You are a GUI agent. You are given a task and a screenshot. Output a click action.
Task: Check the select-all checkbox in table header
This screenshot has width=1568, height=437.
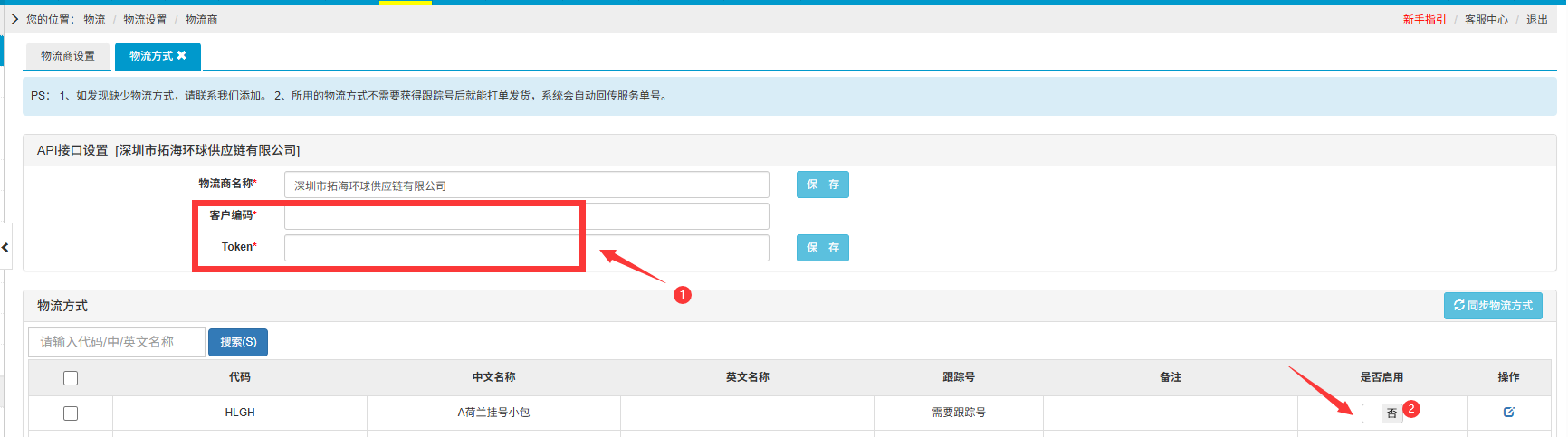pos(71,378)
